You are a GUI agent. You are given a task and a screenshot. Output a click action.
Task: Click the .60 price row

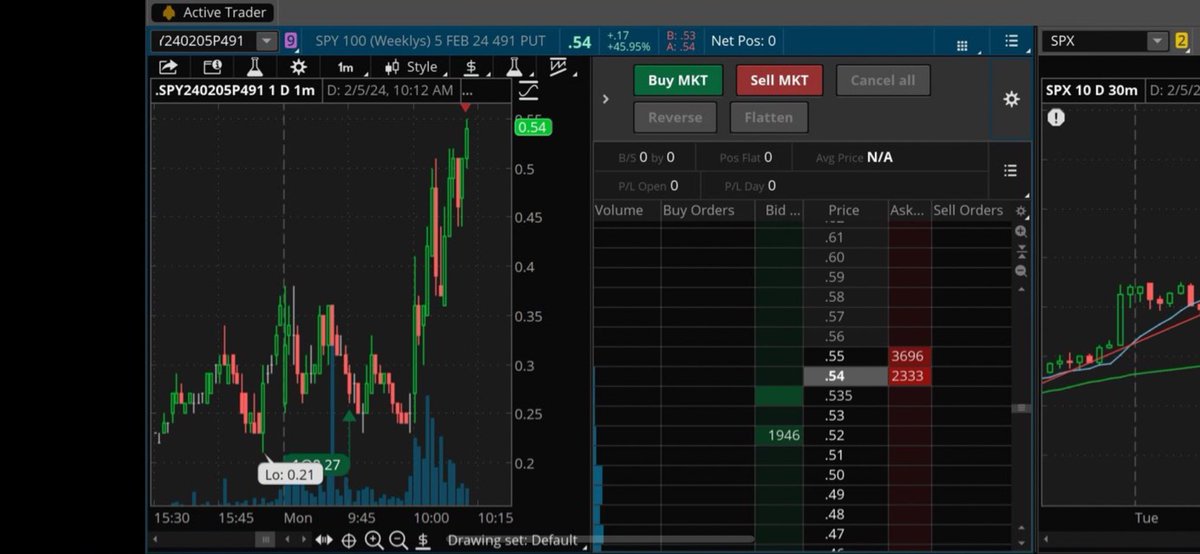click(x=845, y=257)
